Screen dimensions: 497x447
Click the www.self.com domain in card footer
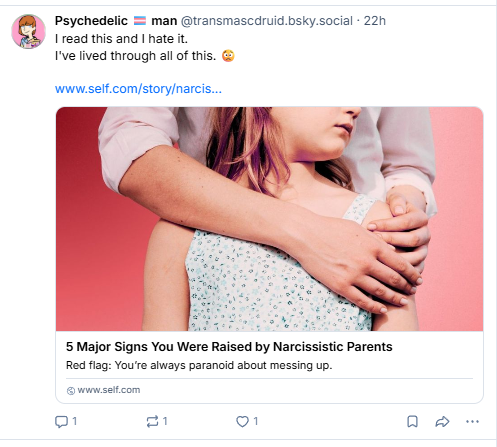(x=109, y=390)
